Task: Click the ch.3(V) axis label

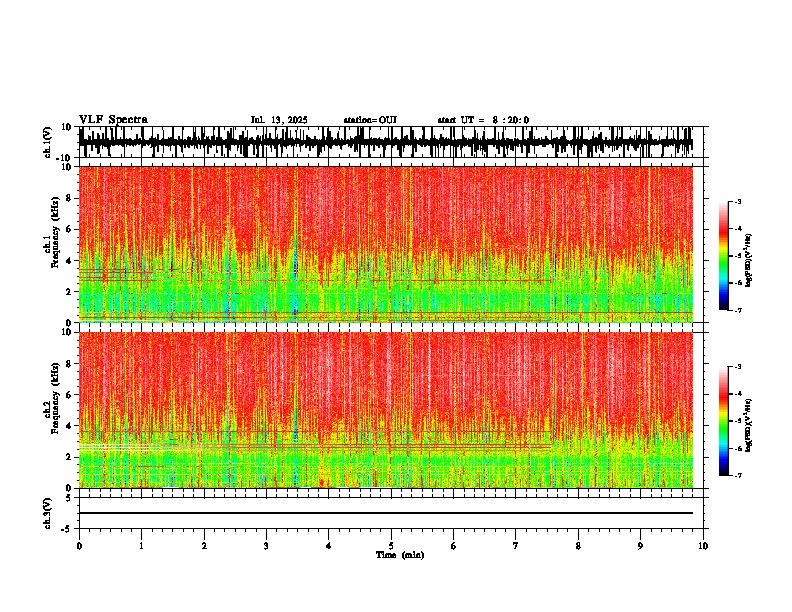Action: (48, 514)
